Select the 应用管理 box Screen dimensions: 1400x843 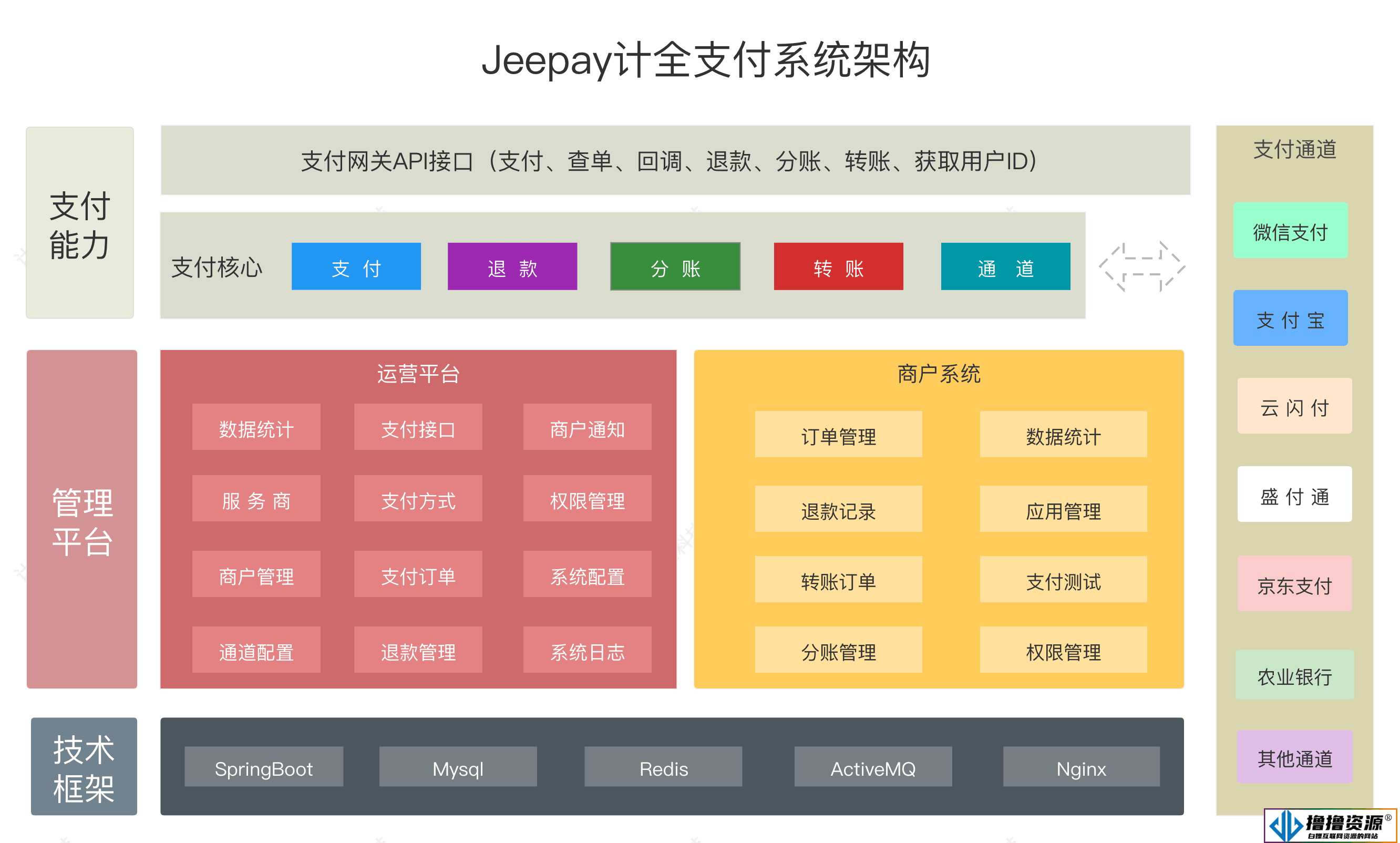[x=1063, y=509]
